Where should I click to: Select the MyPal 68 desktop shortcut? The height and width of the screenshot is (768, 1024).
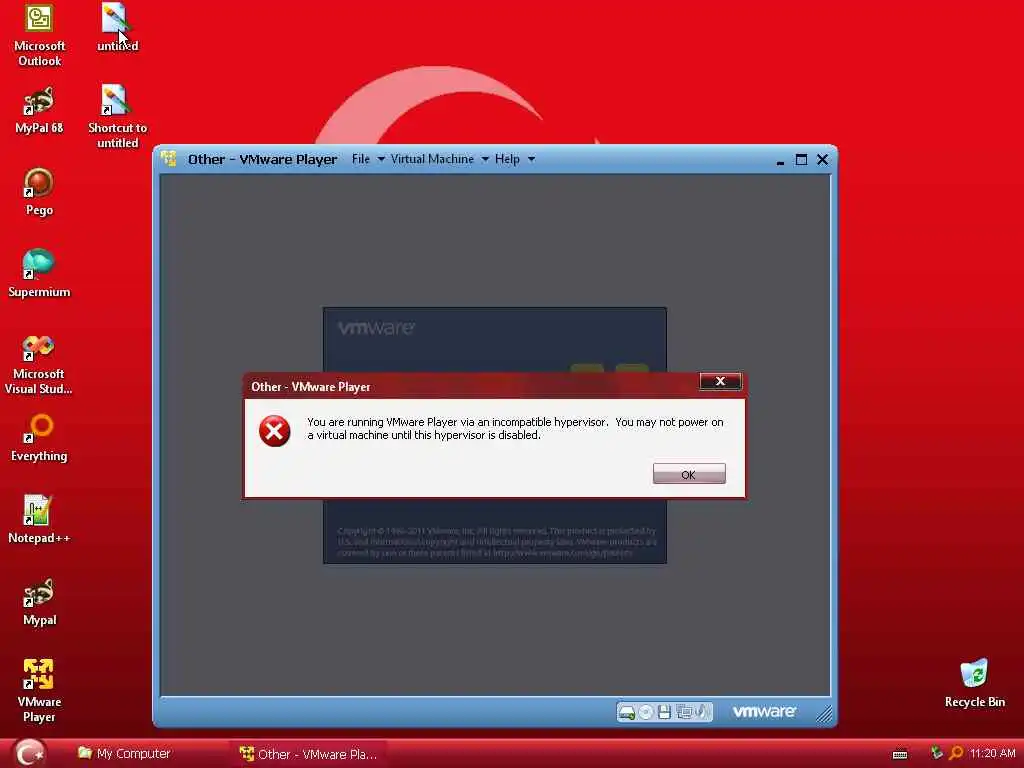(x=39, y=110)
